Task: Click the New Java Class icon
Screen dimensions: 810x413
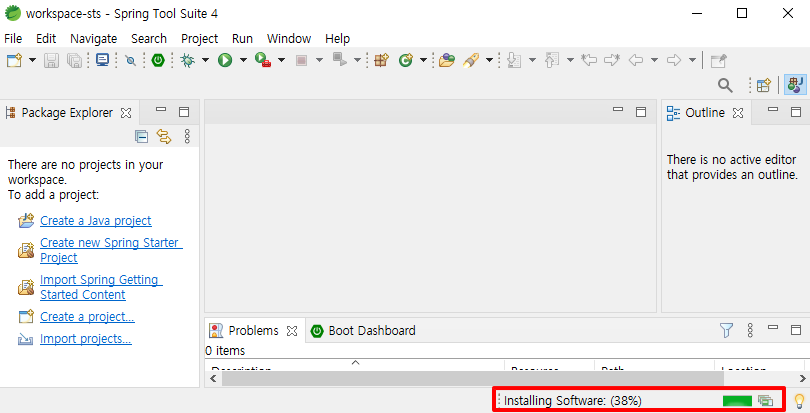Action: [x=406, y=60]
